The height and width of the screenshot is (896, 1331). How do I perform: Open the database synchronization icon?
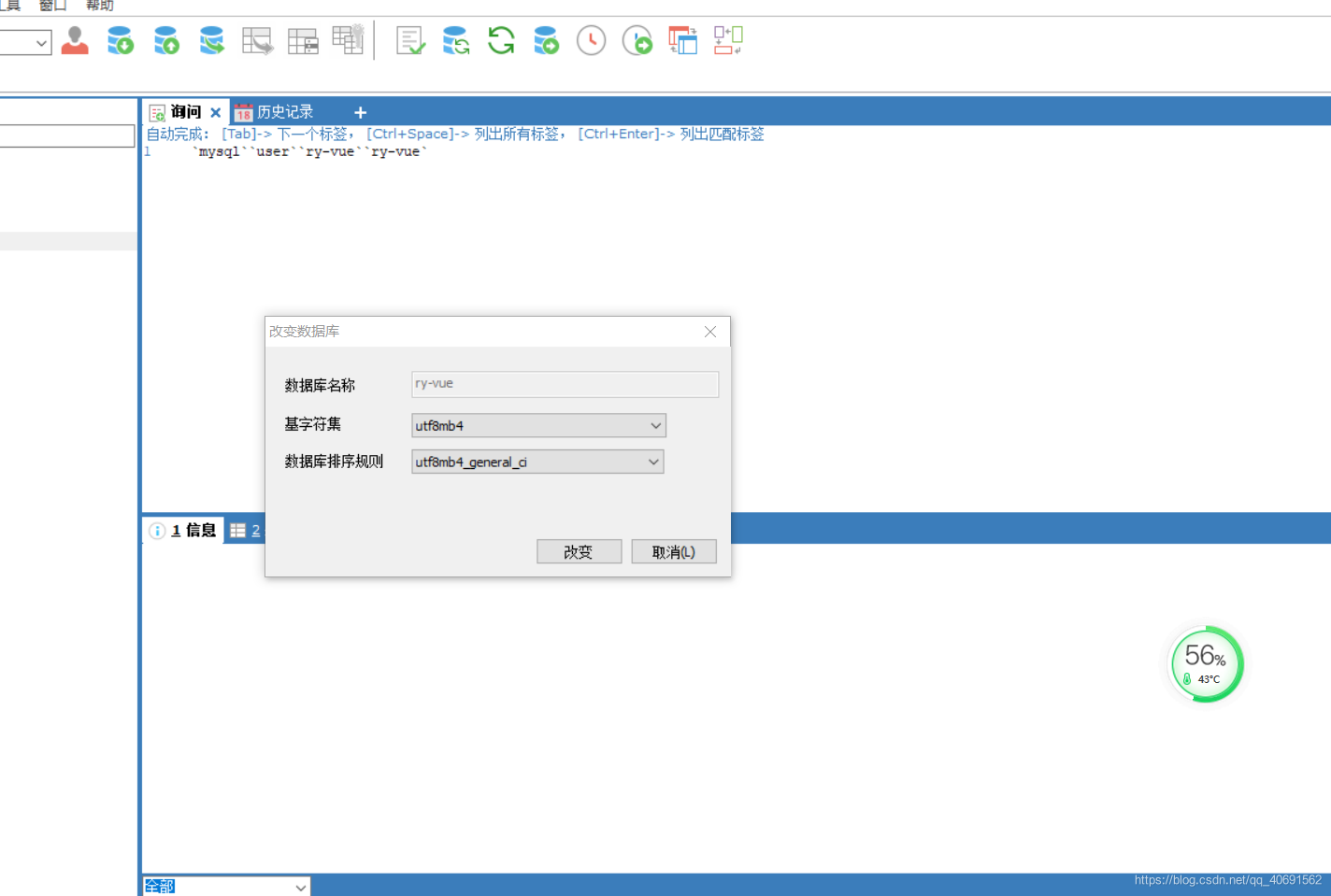click(x=455, y=41)
